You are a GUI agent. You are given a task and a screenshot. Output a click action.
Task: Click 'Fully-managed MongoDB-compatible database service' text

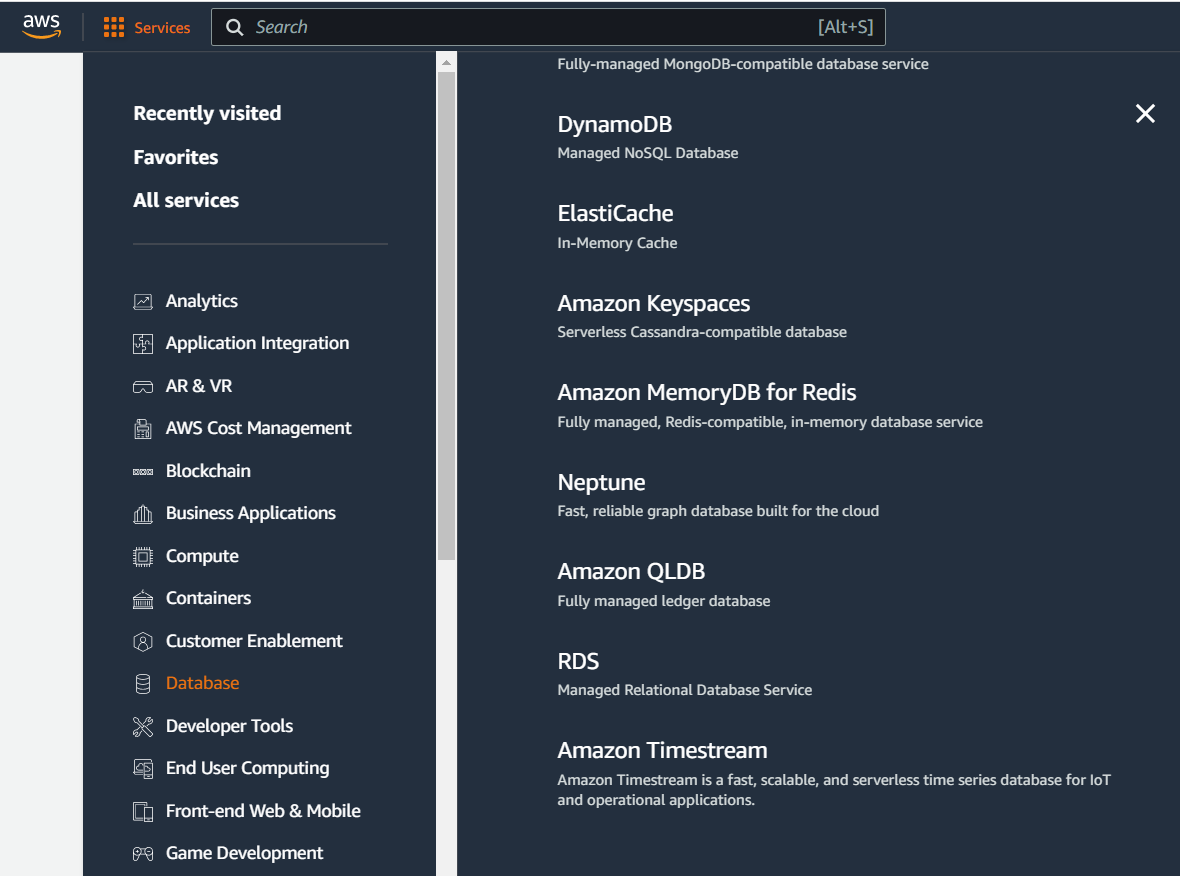(x=743, y=65)
